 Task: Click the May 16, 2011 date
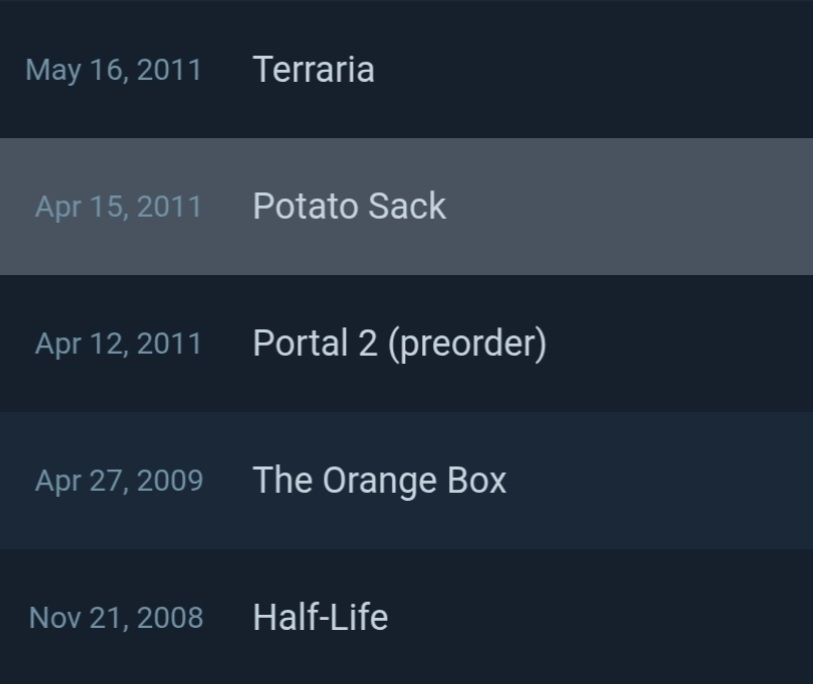(113, 70)
